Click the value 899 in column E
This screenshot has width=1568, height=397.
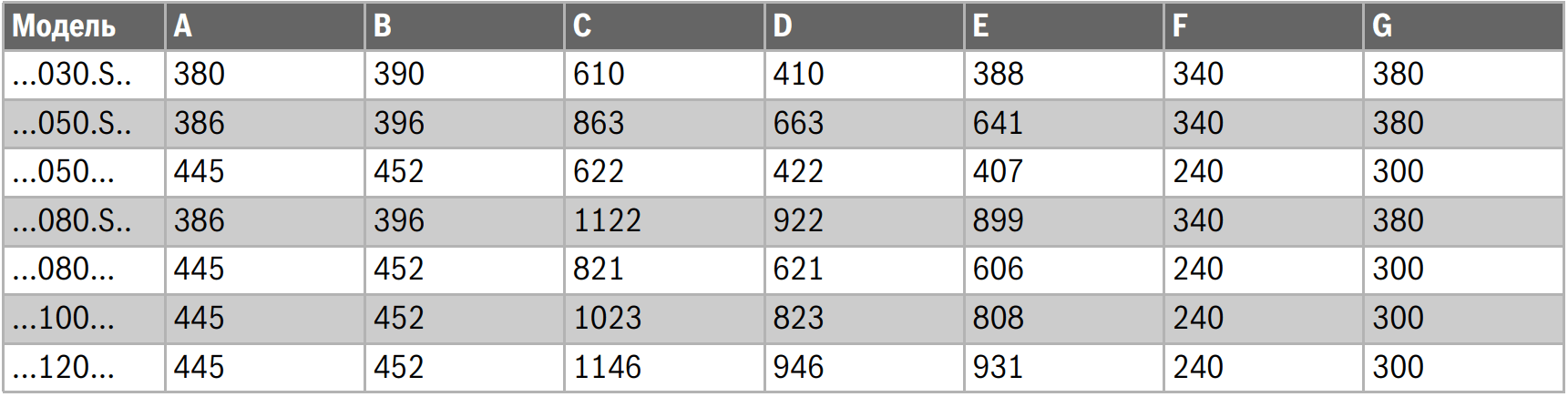pyautogui.click(x=998, y=221)
